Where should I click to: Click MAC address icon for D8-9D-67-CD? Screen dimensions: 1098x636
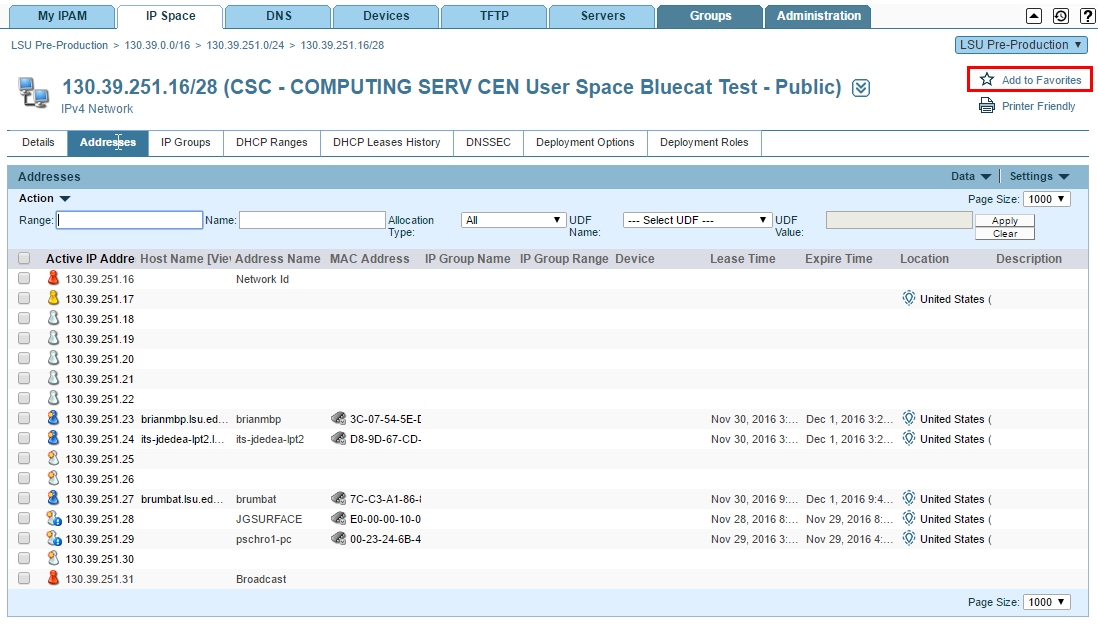(x=338, y=438)
